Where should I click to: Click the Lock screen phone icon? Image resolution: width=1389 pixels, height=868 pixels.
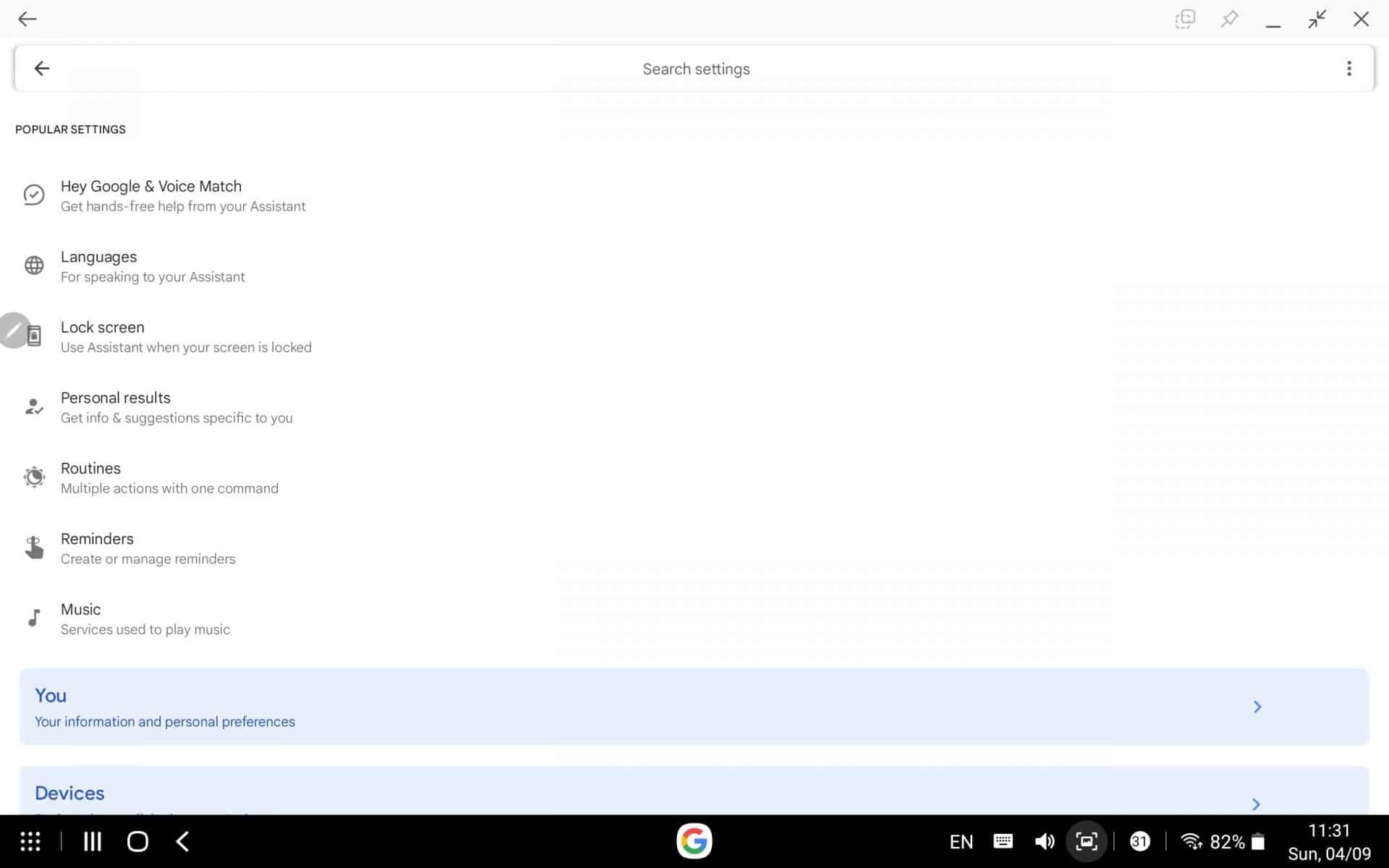tap(34, 336)
